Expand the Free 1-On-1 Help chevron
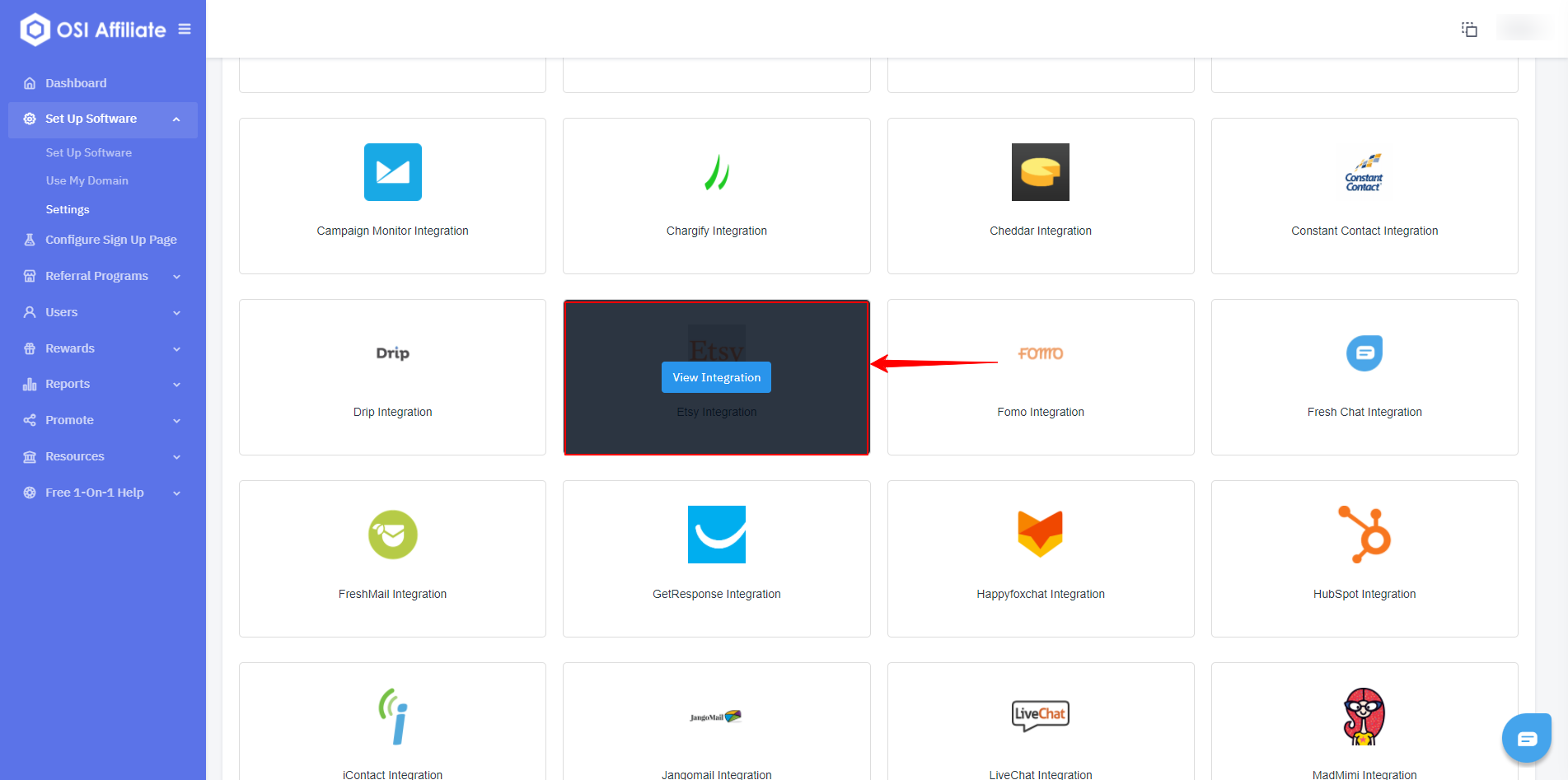The height and width of the screenshot is (780, 1568). point(176,493)
